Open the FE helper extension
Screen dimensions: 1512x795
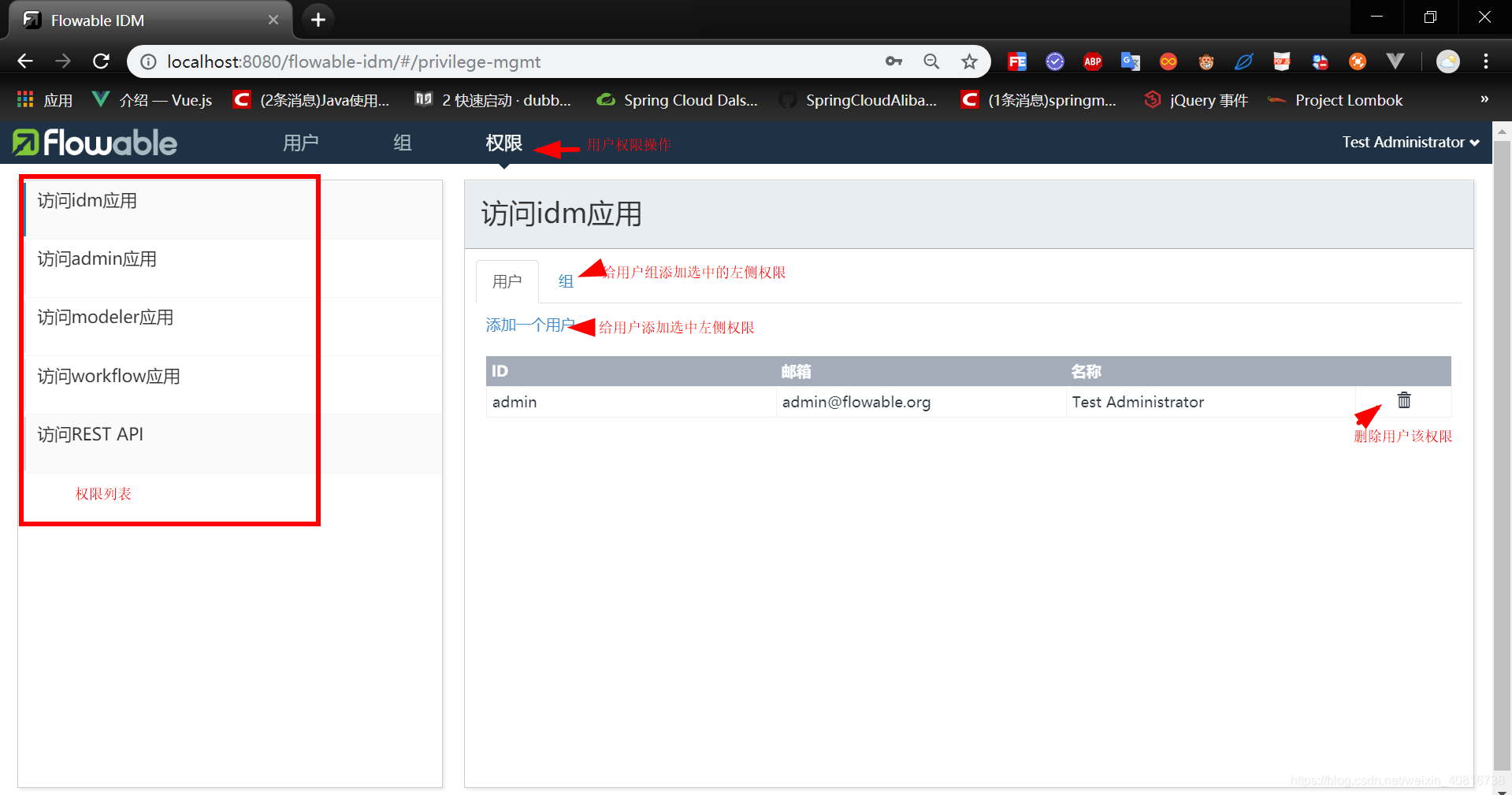click(1017, 61)
